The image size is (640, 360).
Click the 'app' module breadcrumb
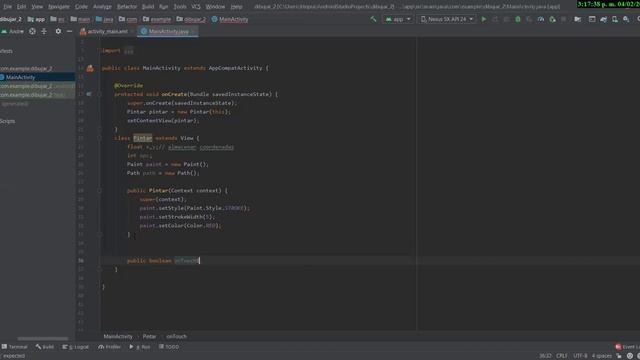(x=36, y=19)
